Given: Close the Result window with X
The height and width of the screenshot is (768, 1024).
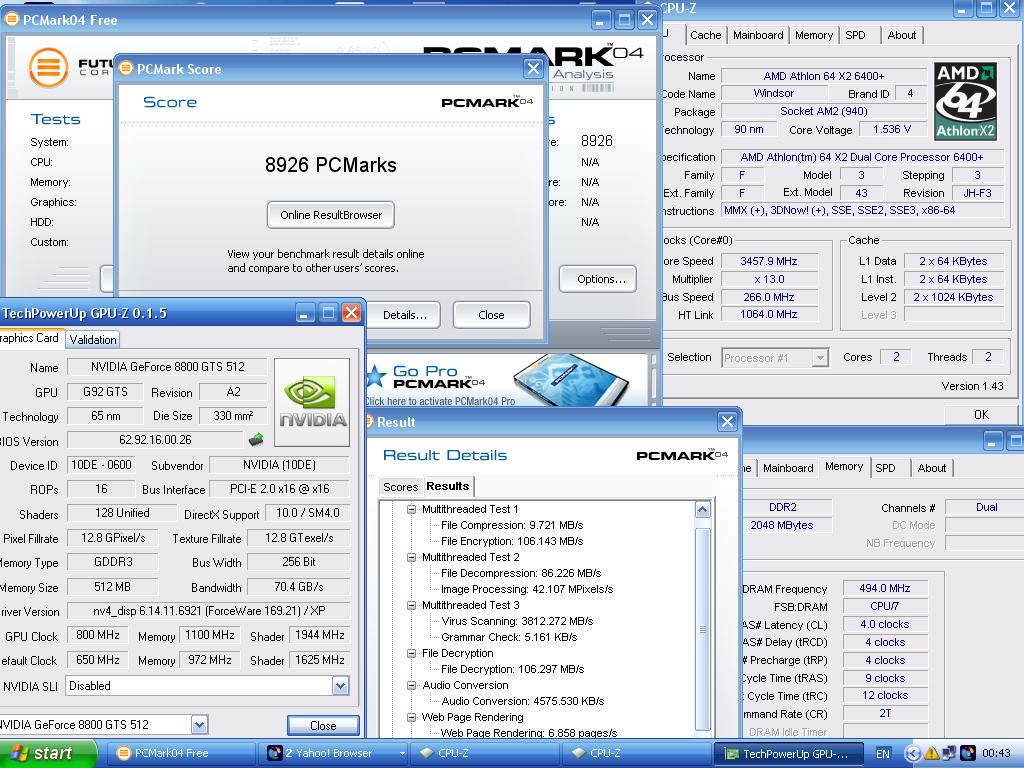Looking at the screenshot, I should pyautogui.click(x=727, y=422).
